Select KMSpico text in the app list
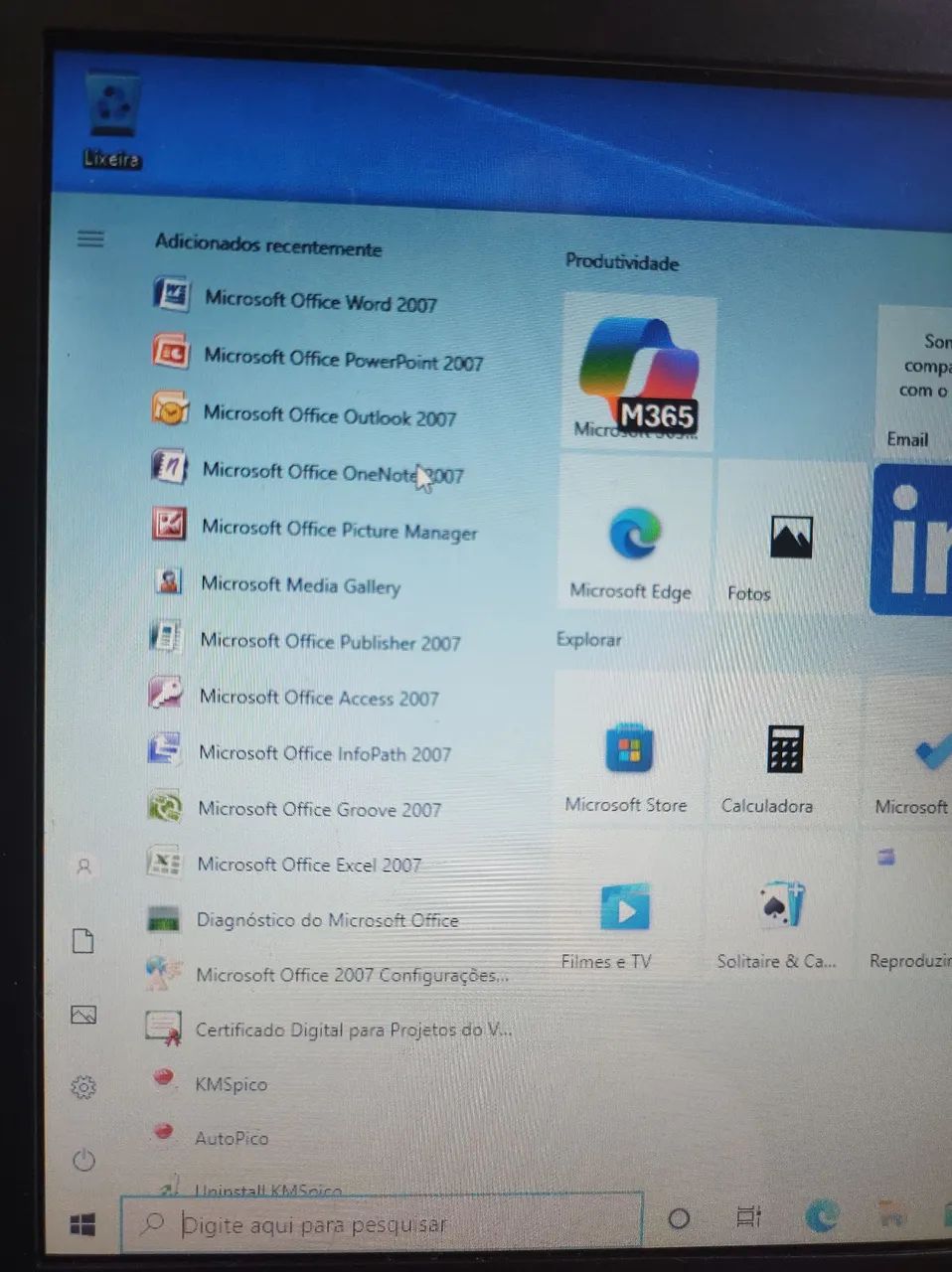 point(232,1084)
